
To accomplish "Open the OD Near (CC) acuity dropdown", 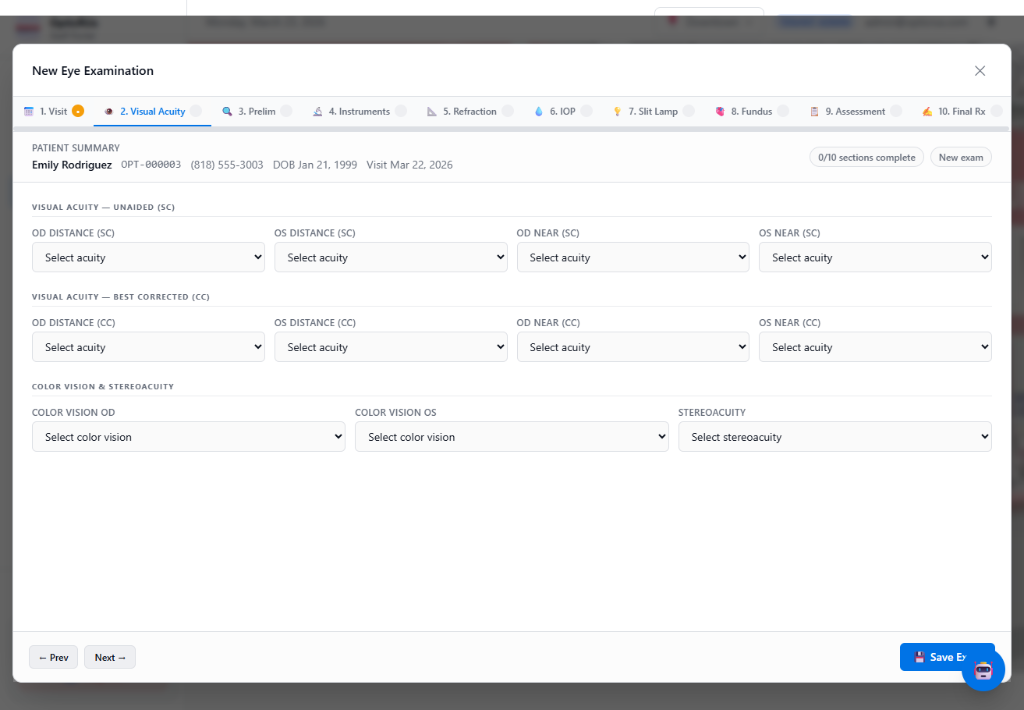I will pos(632,347).
